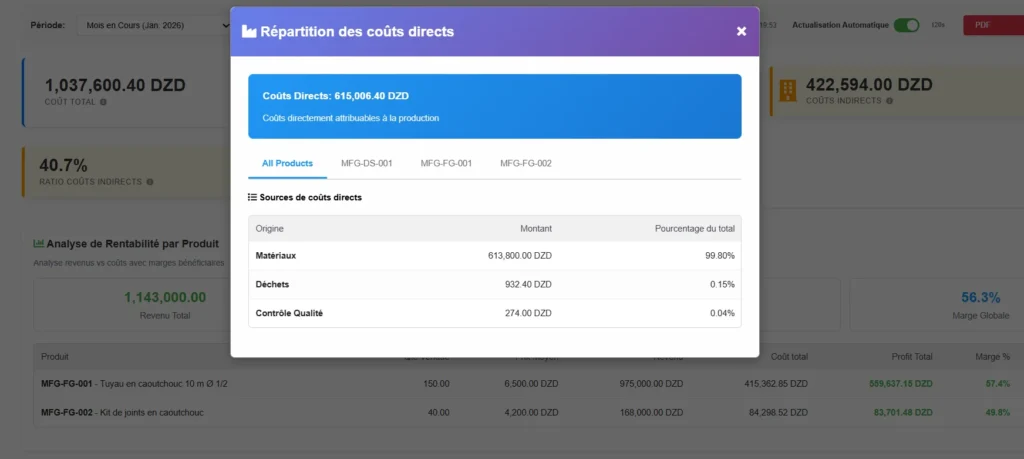Viewport: 1024px width, 459px height.
Task: Click the Origine column header
Action: click(x=270, y=229)
